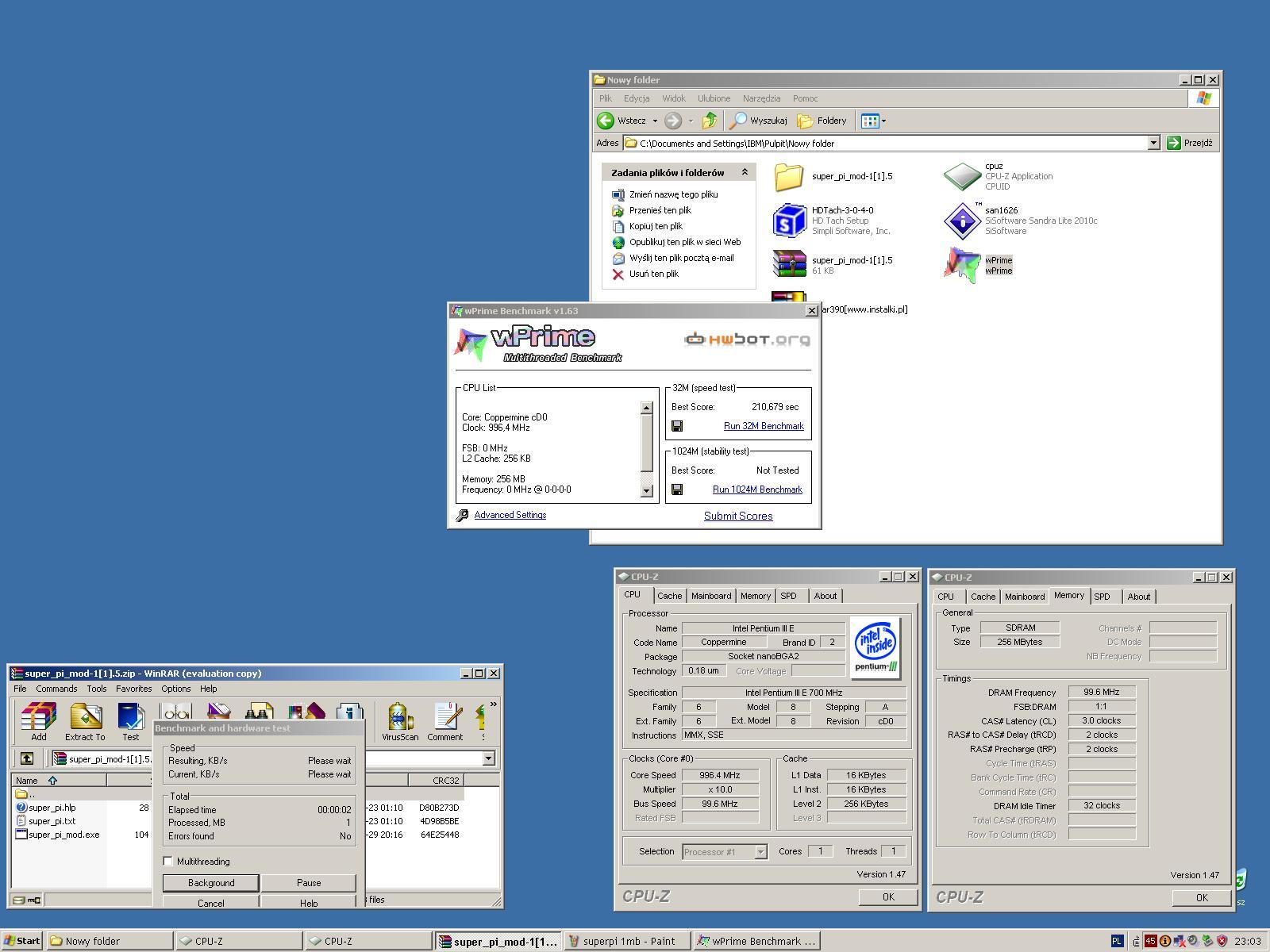Click the Kopiuj ten plik icon
The width and height of the screenshot is (1270, 952).
(x=618, y=226)
